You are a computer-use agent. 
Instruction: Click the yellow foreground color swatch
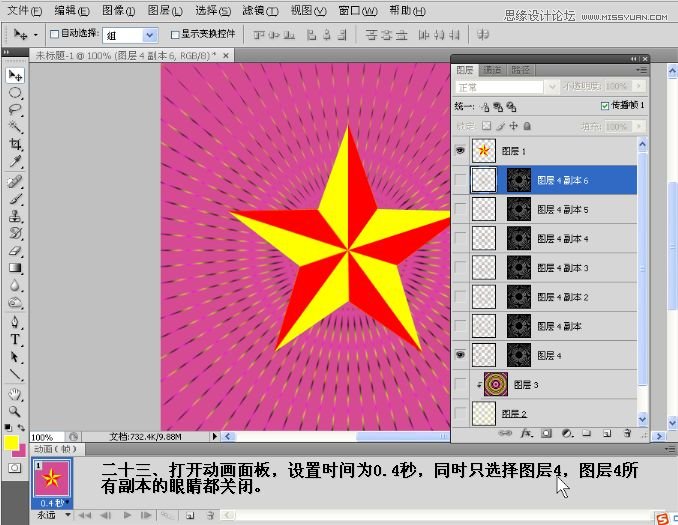pyautogui.click(x=11, y=443)
